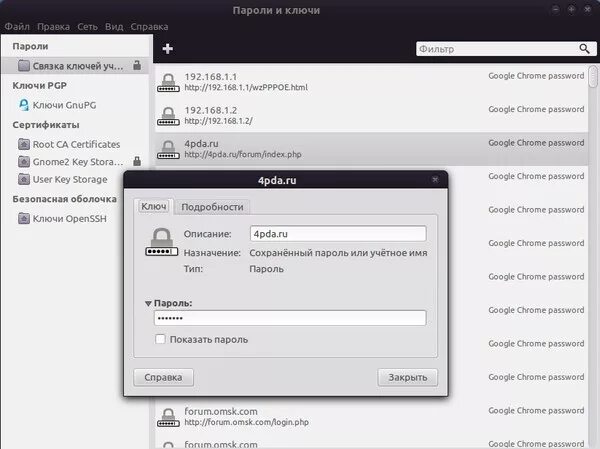600x449 pixels.
Task: Click the Ключи GnuPG key icon
Action: coord(24,104)
